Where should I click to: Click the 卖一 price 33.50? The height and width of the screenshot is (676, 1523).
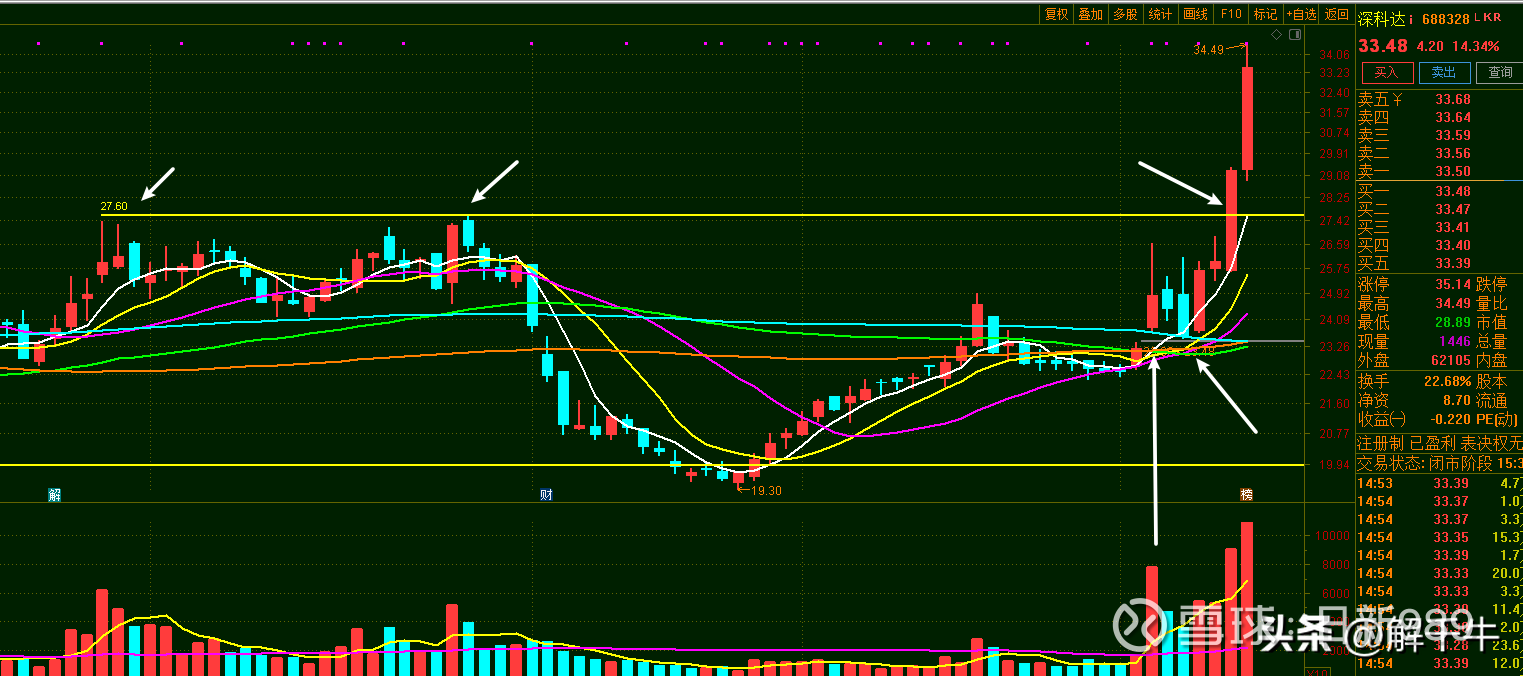(1453, 172)
